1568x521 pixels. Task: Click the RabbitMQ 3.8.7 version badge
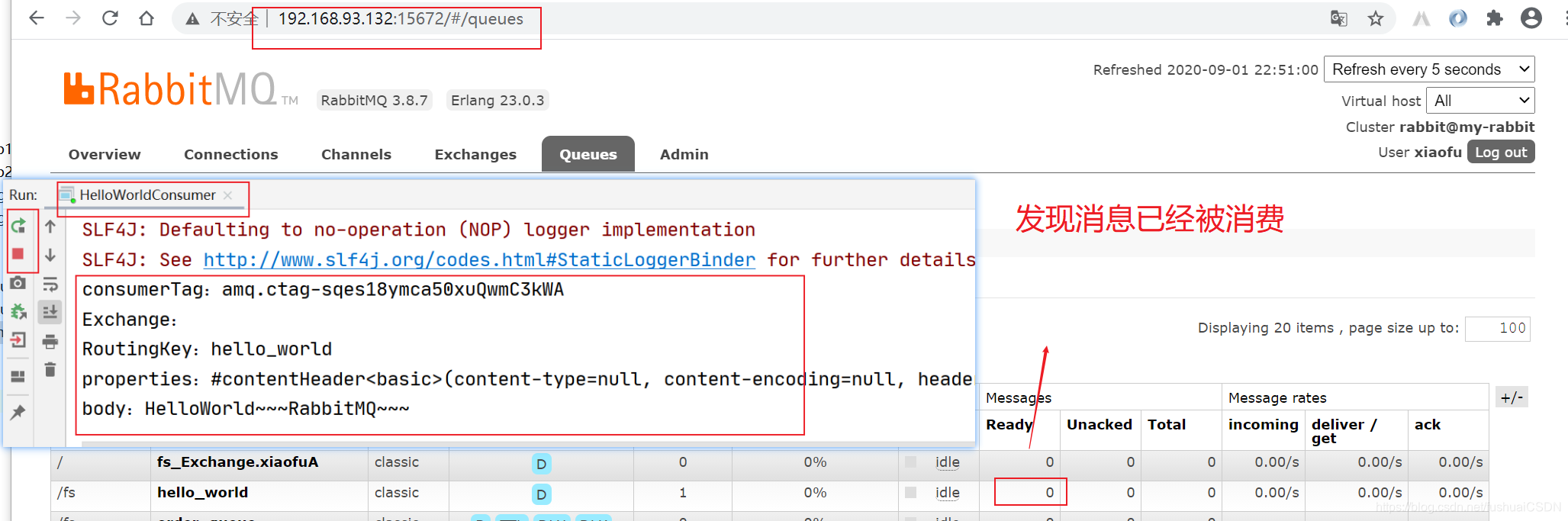point(374,101)
